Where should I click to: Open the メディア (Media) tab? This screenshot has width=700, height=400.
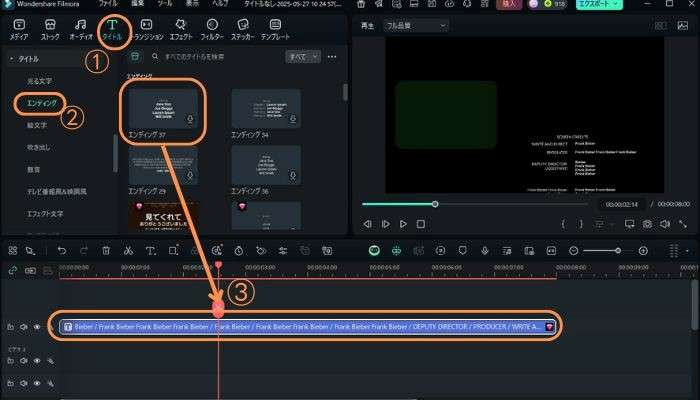(19, 29)
